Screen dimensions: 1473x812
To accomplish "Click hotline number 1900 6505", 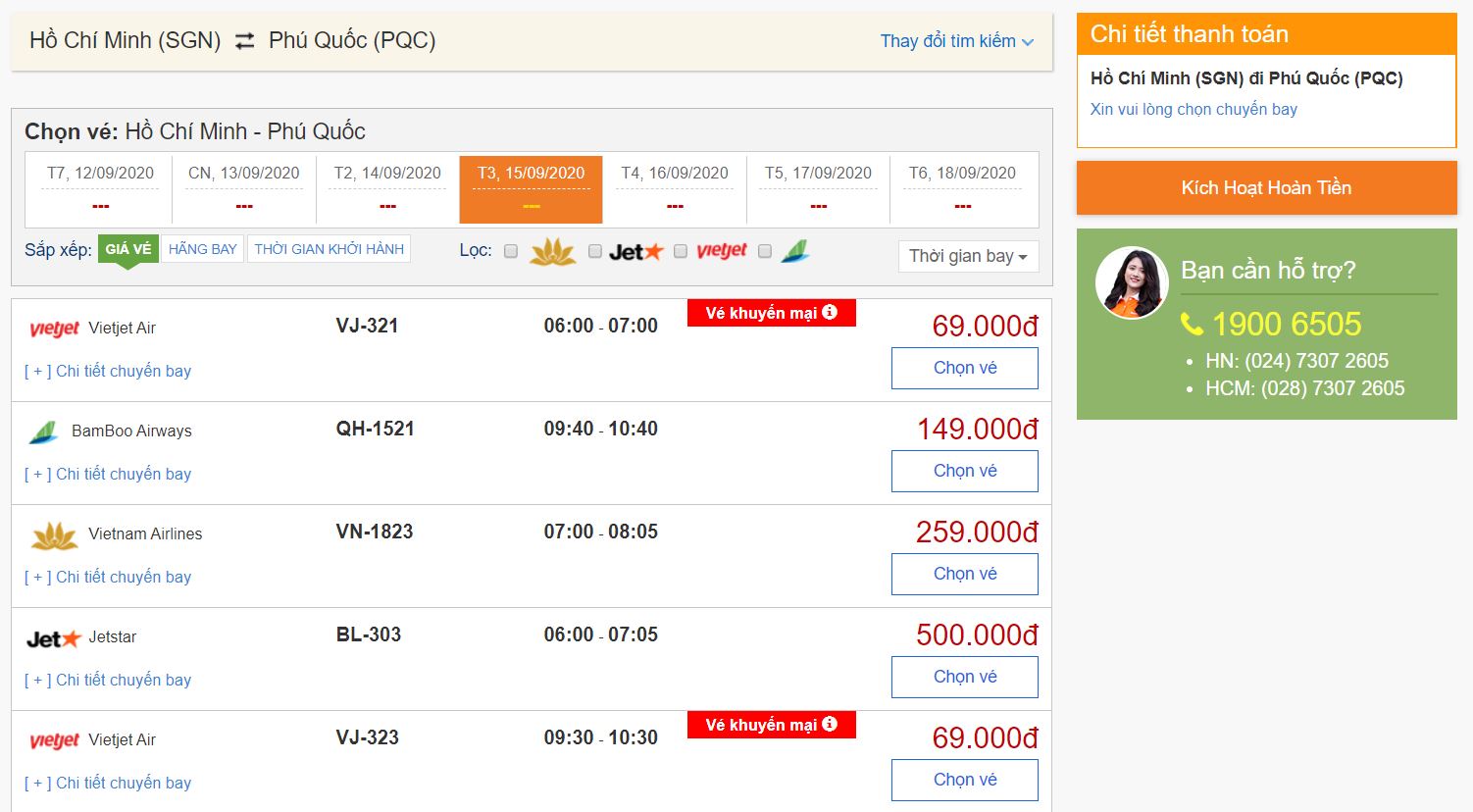I will [x=1287, y=324].
